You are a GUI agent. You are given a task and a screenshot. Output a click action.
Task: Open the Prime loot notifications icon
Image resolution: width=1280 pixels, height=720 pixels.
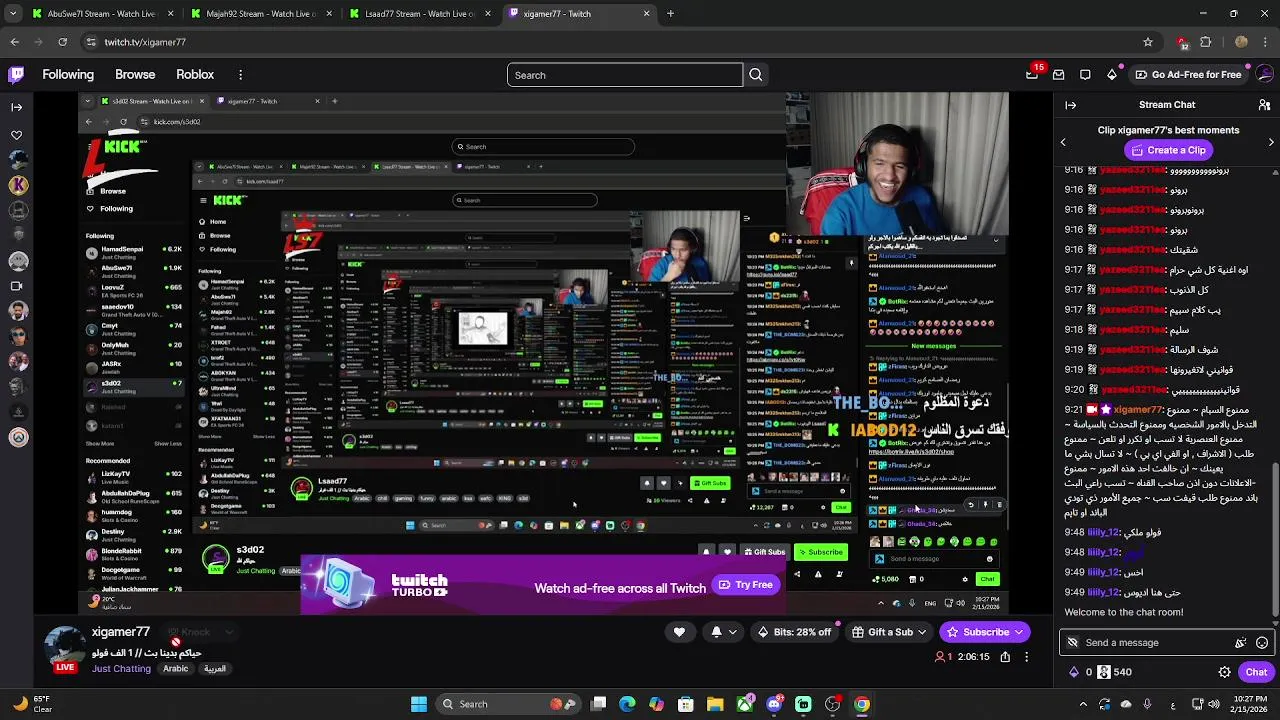click(1032, 74)
